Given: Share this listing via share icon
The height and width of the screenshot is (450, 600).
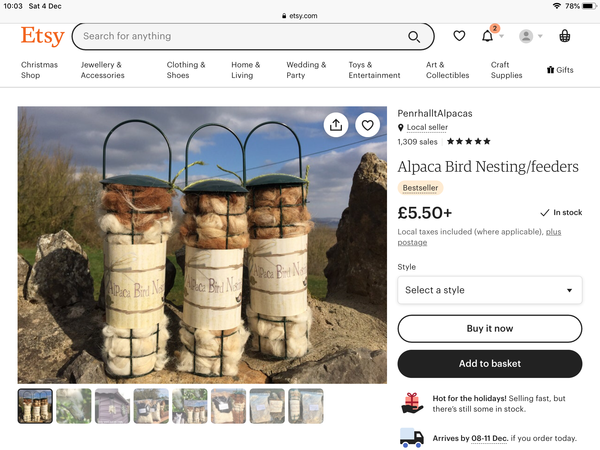Looking at the screenshot, I should tap(336, 125).
